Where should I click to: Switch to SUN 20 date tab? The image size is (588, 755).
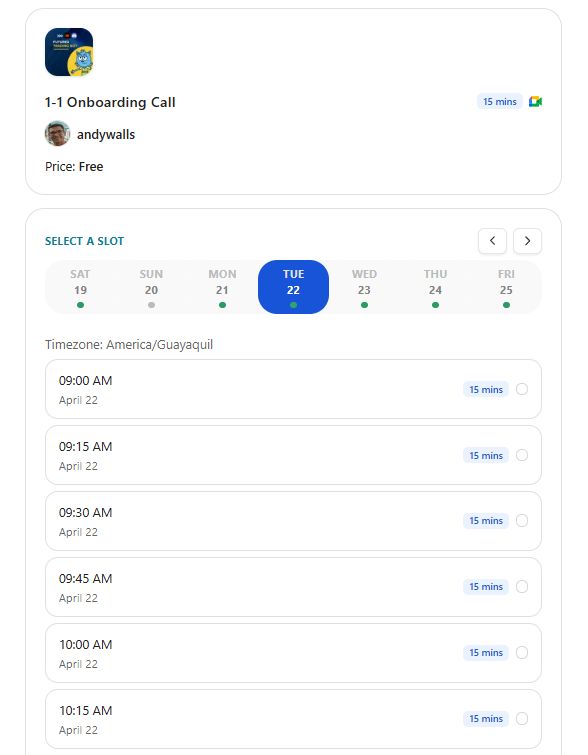pyautogui.click(x=151, y=287)
